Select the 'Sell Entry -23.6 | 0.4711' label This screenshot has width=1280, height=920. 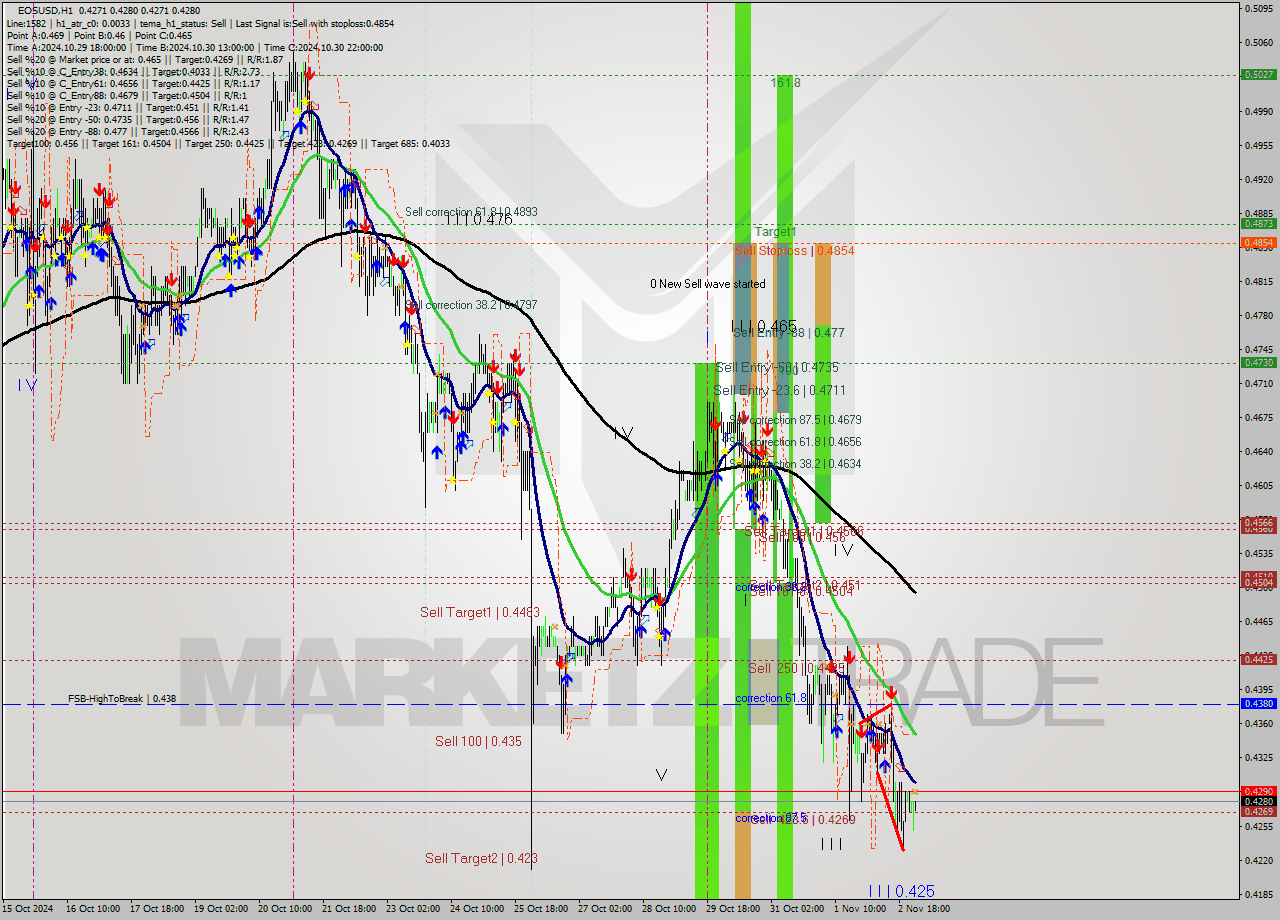(x=780, y=390)
